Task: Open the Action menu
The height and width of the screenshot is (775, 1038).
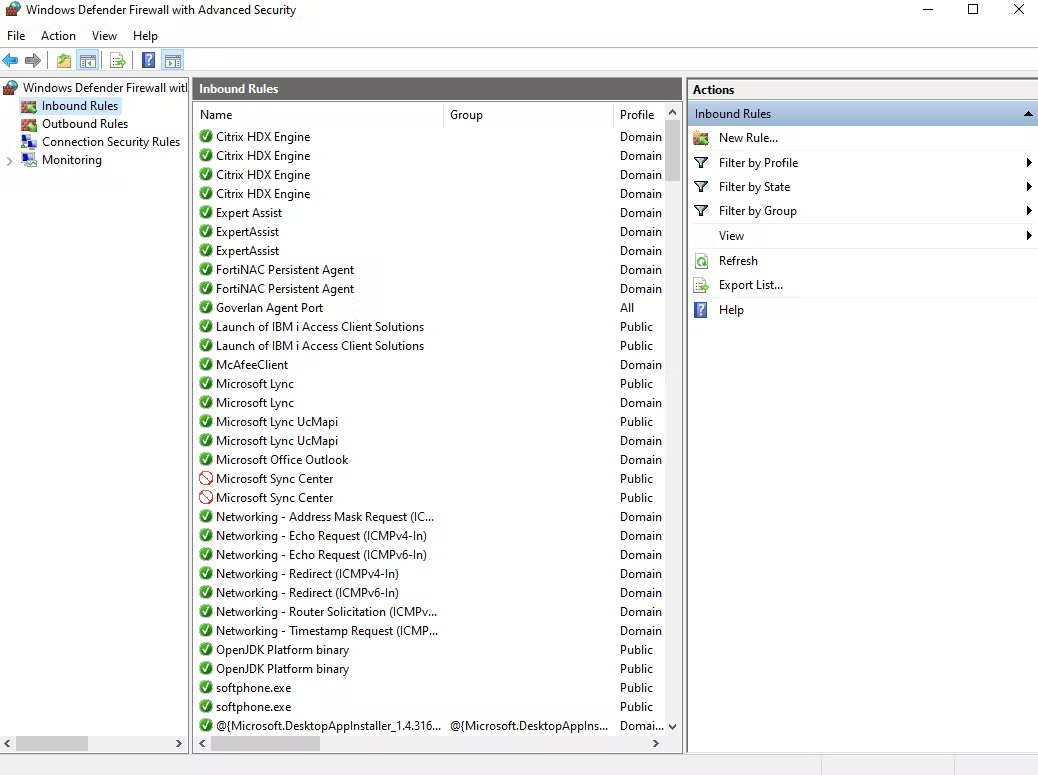Action: [x=58, y=36]
